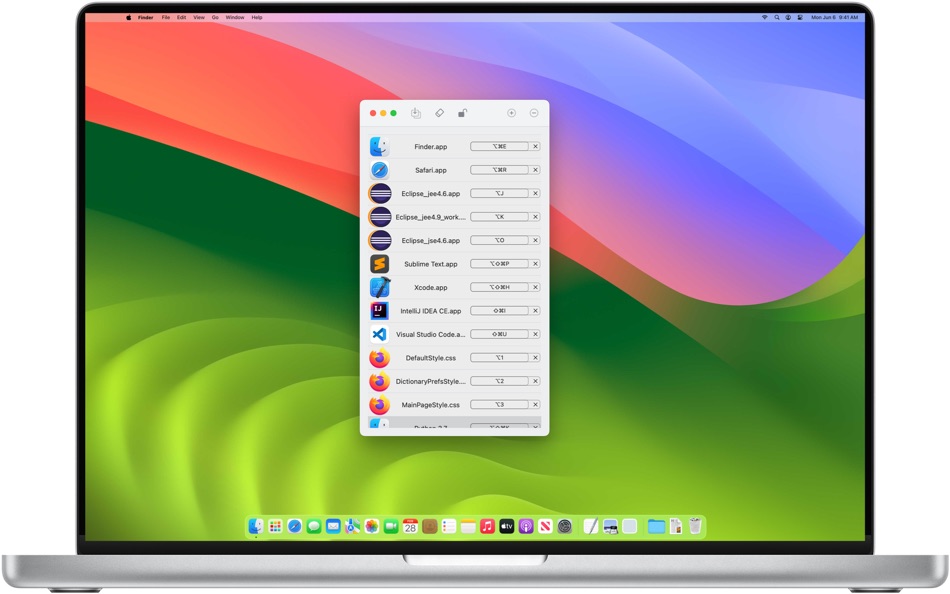950x594 pixels.
Task: Select the DefaultStyle.css name text
Action: [431, 358]
